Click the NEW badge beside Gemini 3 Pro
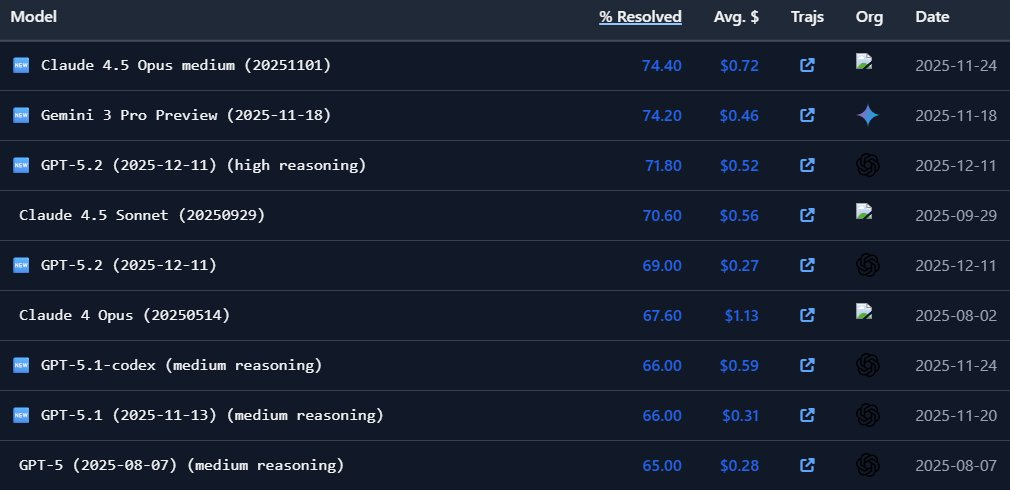 (x=21, y=116)
